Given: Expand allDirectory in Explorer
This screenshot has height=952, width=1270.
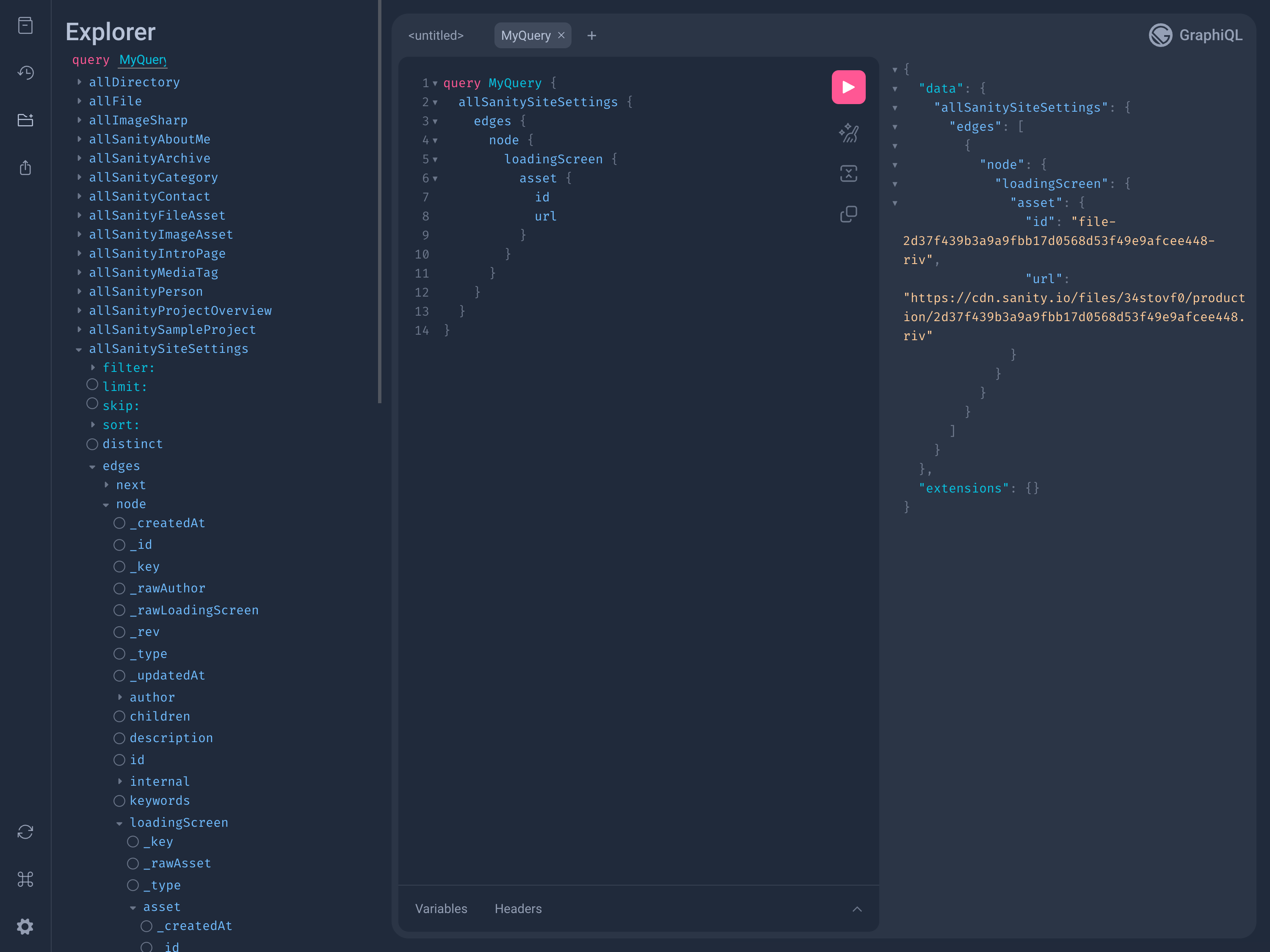Looking at the screenshot, I should point(79,82).
